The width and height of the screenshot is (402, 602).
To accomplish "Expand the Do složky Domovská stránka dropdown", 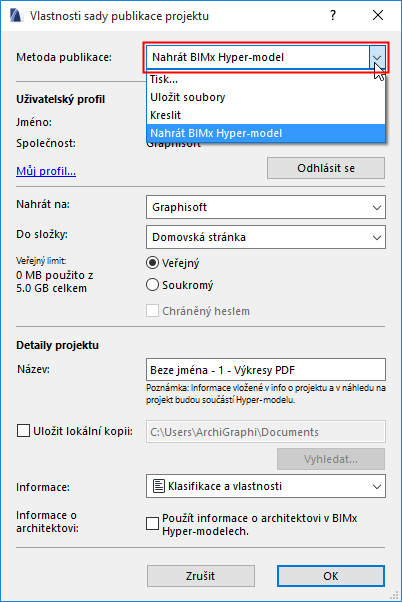I will [x=266, y=237].
